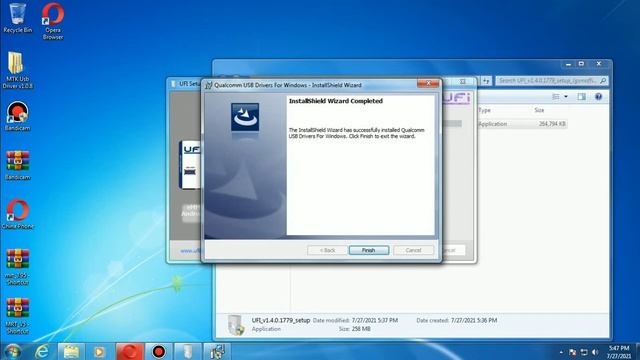Open Explorer help question mark icon

(598, 97)
